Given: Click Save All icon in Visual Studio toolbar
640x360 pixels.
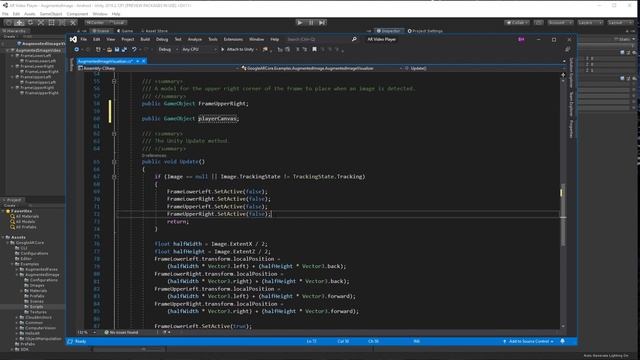Looking at the screenshot, I should 124,49.
